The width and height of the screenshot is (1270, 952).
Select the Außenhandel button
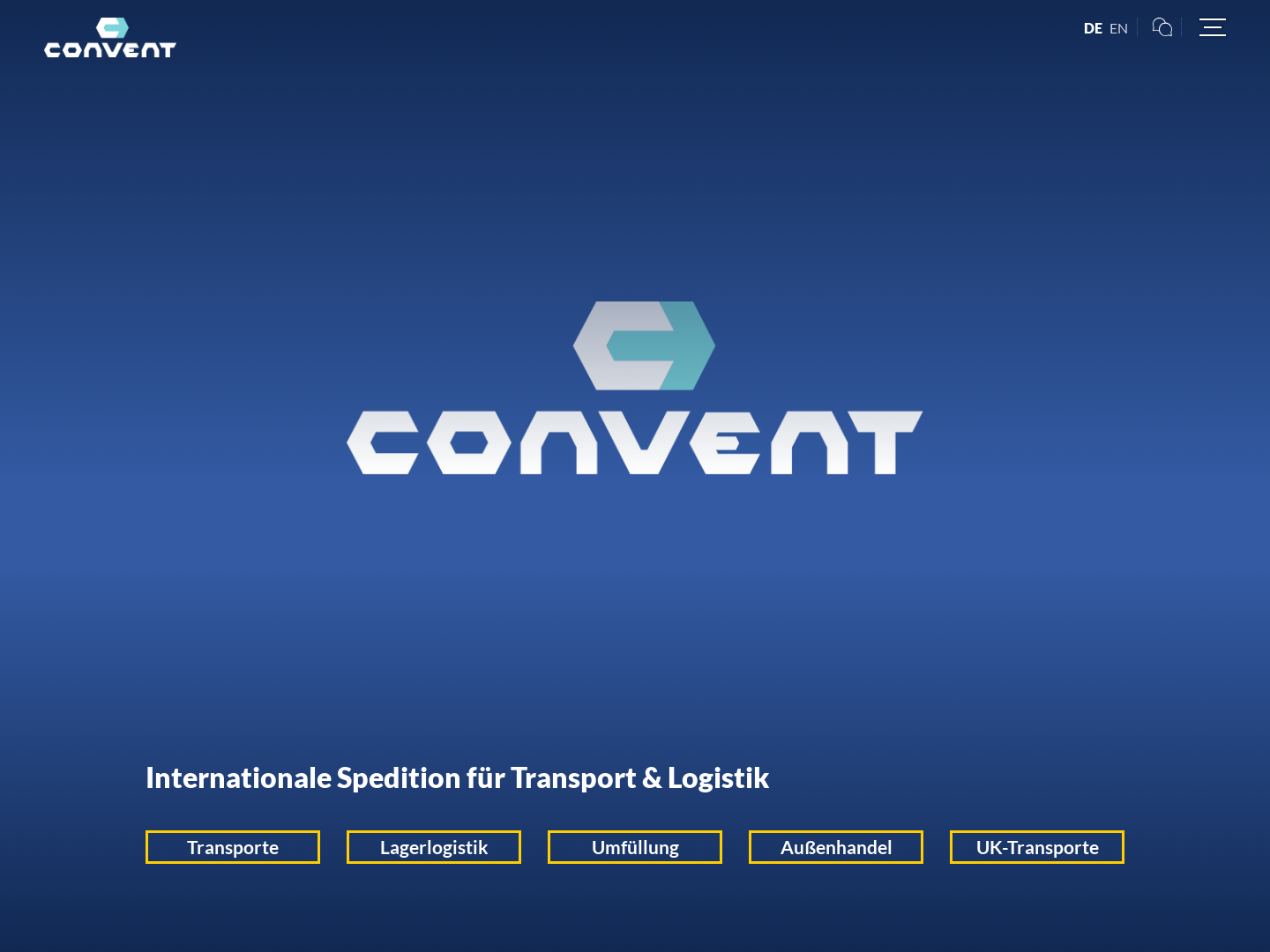pyautogui.click(x=836, y=847)
